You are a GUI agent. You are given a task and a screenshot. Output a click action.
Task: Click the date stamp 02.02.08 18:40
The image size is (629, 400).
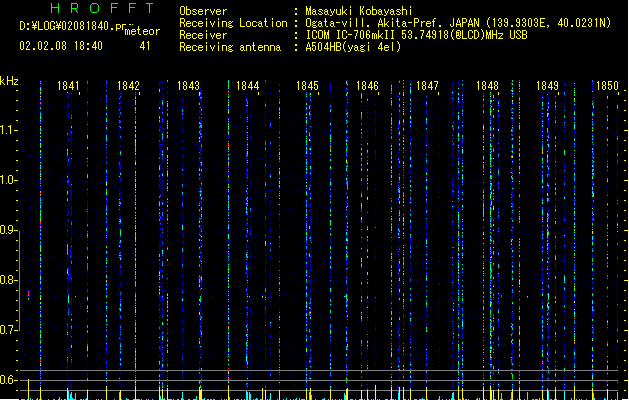pos(61,46)
